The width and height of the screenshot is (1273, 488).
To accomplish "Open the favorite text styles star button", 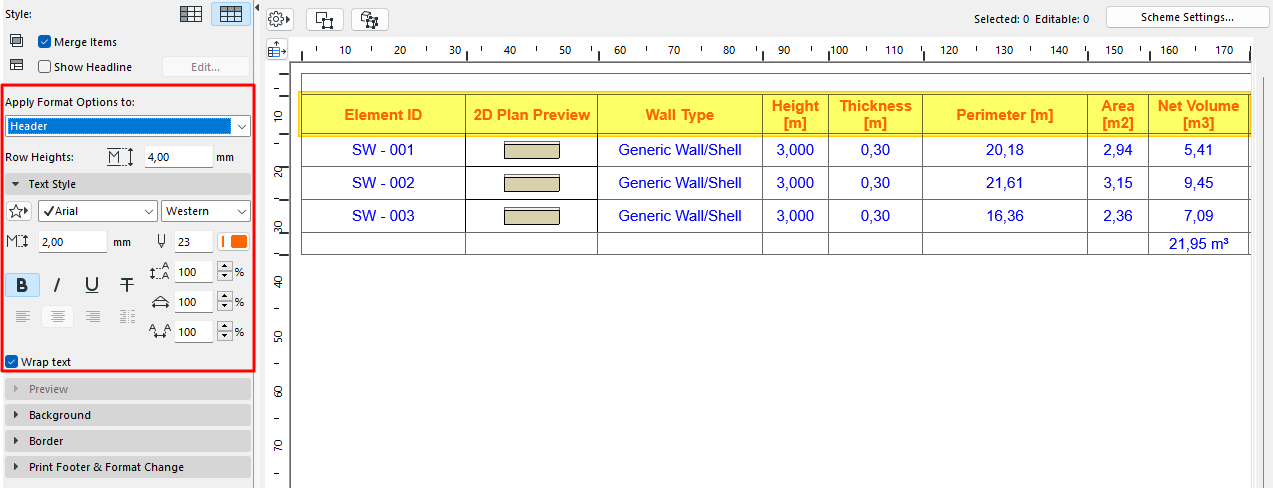I will [x=18, y=211].
